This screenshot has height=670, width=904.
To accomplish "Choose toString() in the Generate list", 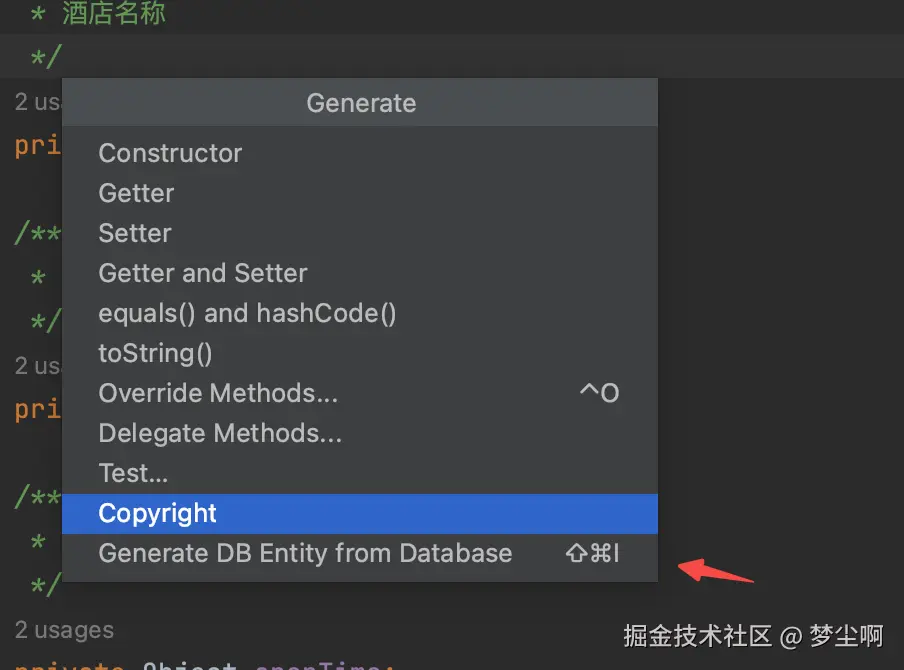I will coord(155,353).
